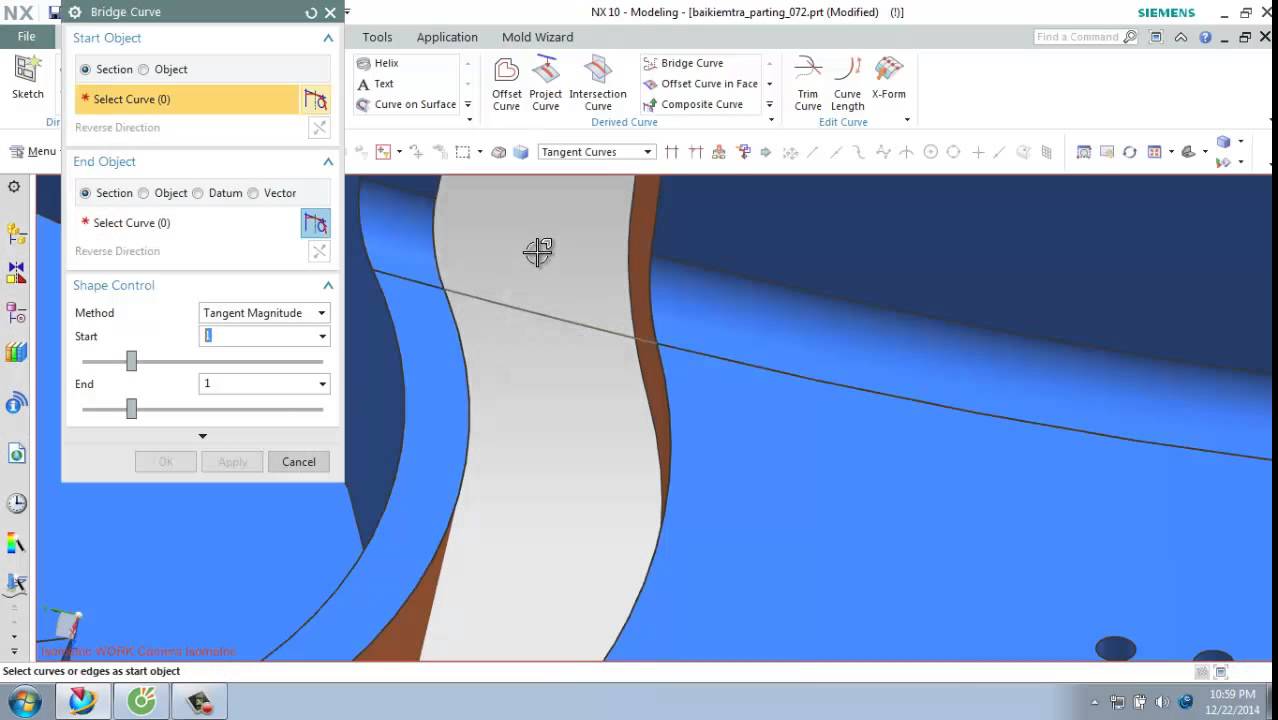Open Bridge Curve dialog options gear
1278x720 pixels.
[75, 13]
